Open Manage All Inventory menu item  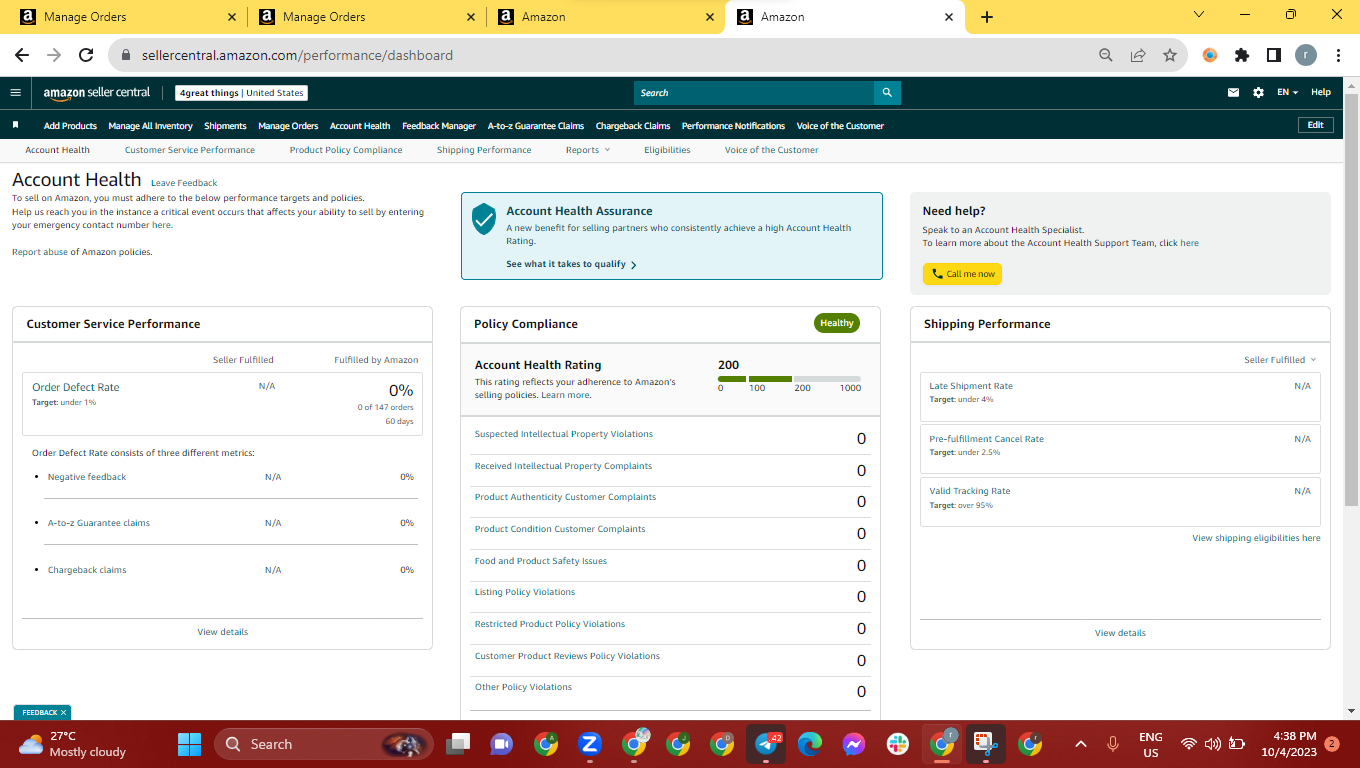tap(150, 126)
